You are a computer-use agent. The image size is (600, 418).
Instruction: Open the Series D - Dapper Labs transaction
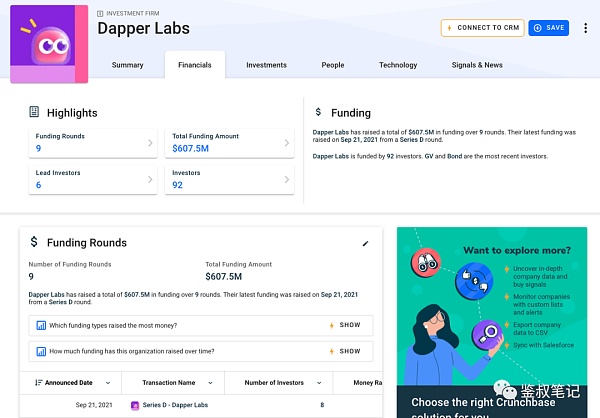pos(175,405)
